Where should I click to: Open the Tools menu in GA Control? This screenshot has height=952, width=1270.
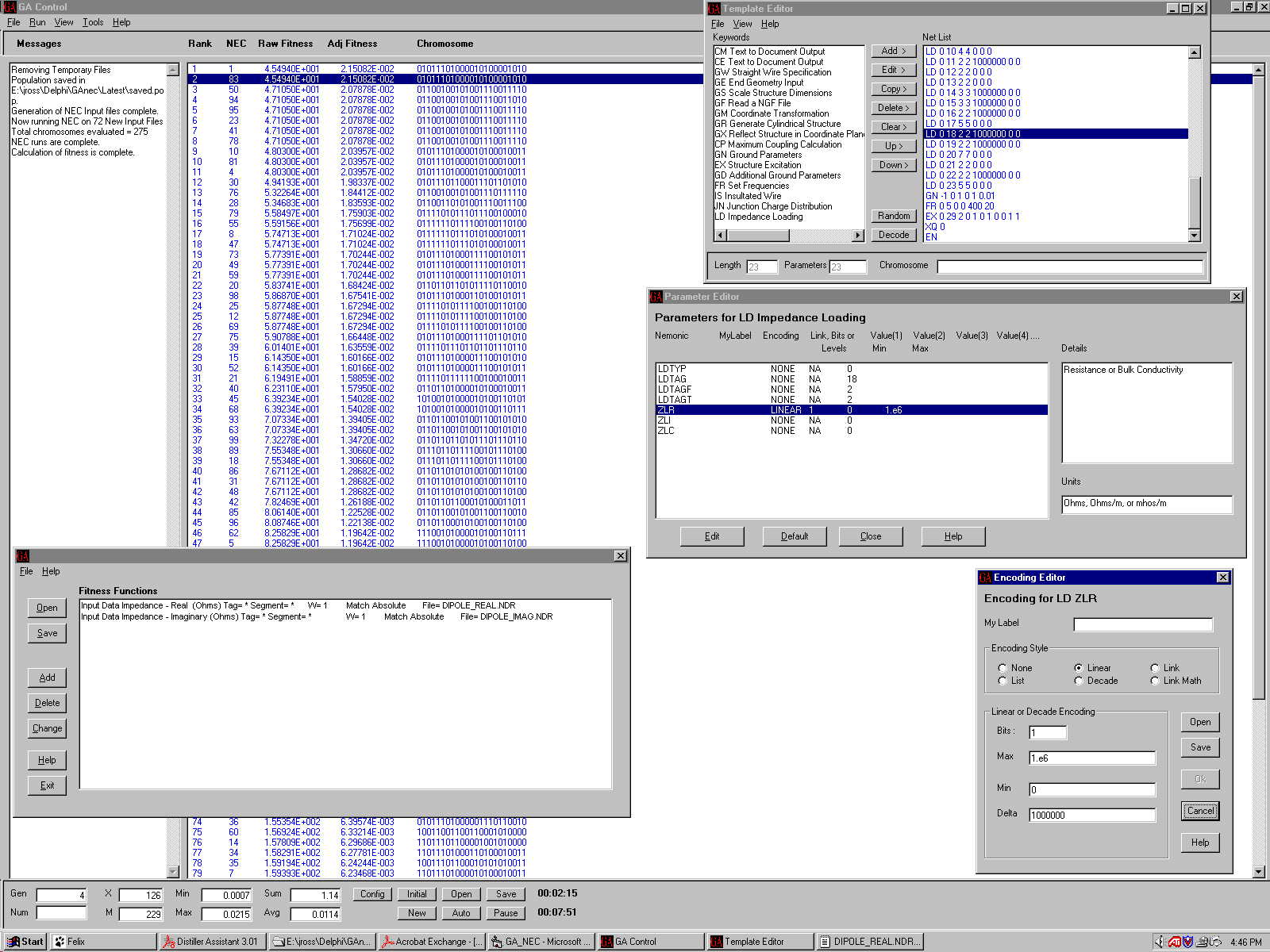(x=93, y=22)
